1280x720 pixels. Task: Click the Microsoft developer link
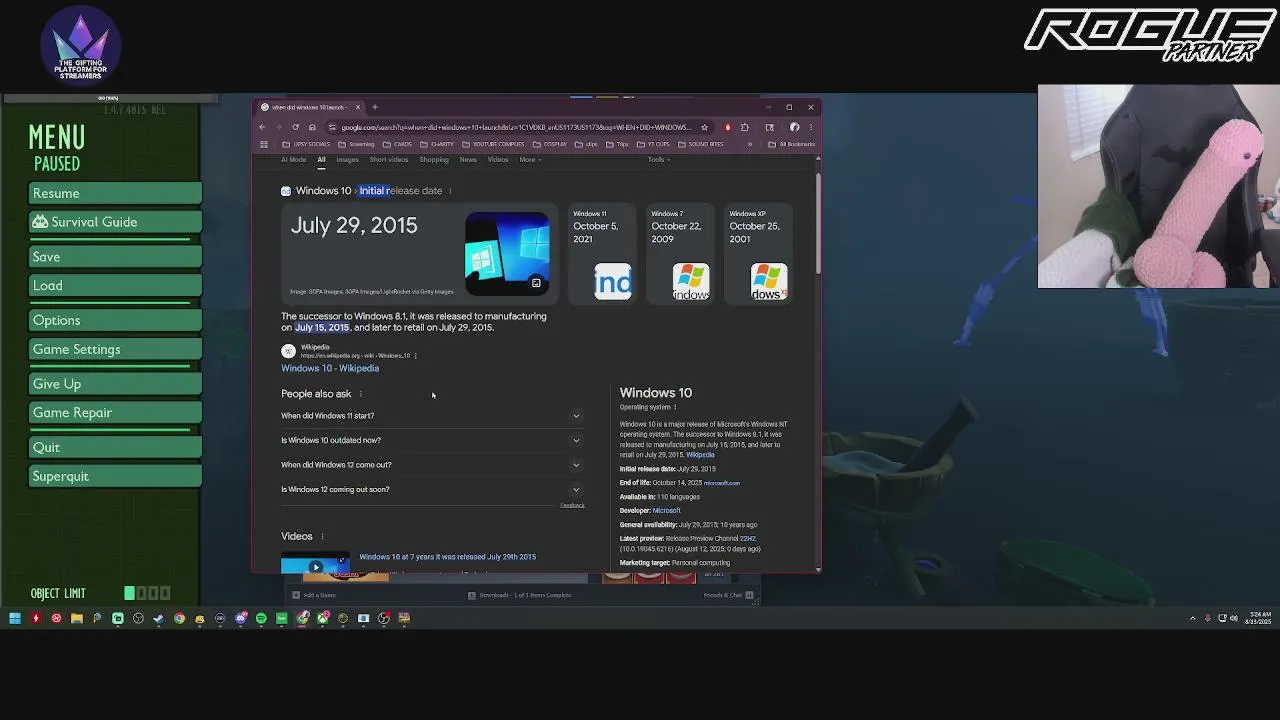(x=666, y=511)
